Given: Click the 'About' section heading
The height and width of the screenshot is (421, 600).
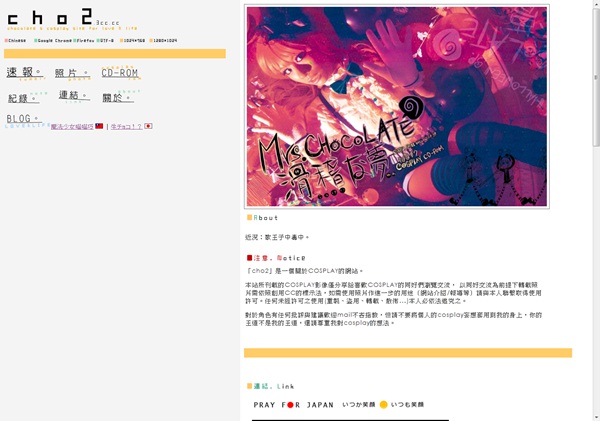Looking at the screenshot, I should pos(263,218).
